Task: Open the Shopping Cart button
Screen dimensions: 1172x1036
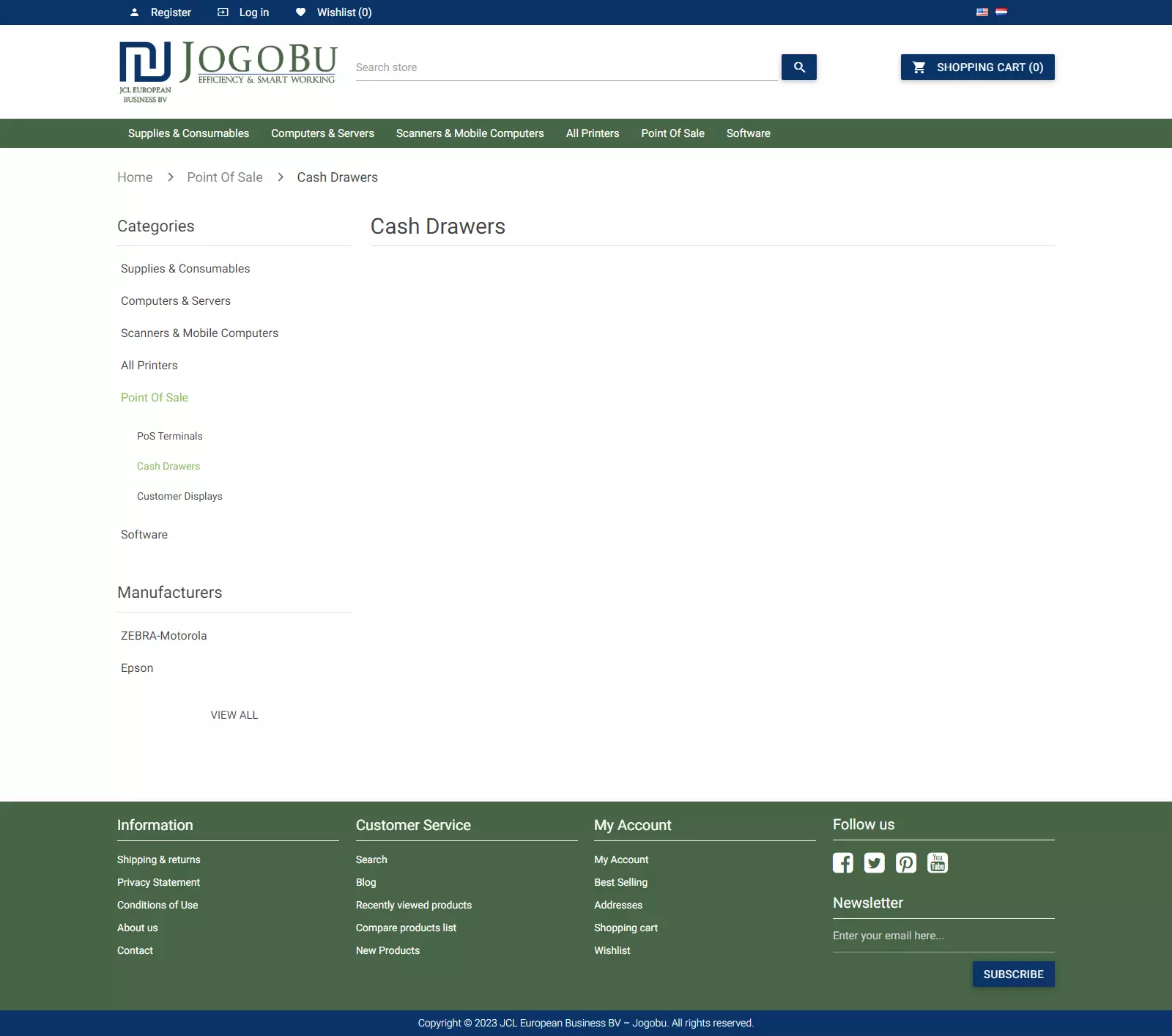Action: click(x=977, y=67)
